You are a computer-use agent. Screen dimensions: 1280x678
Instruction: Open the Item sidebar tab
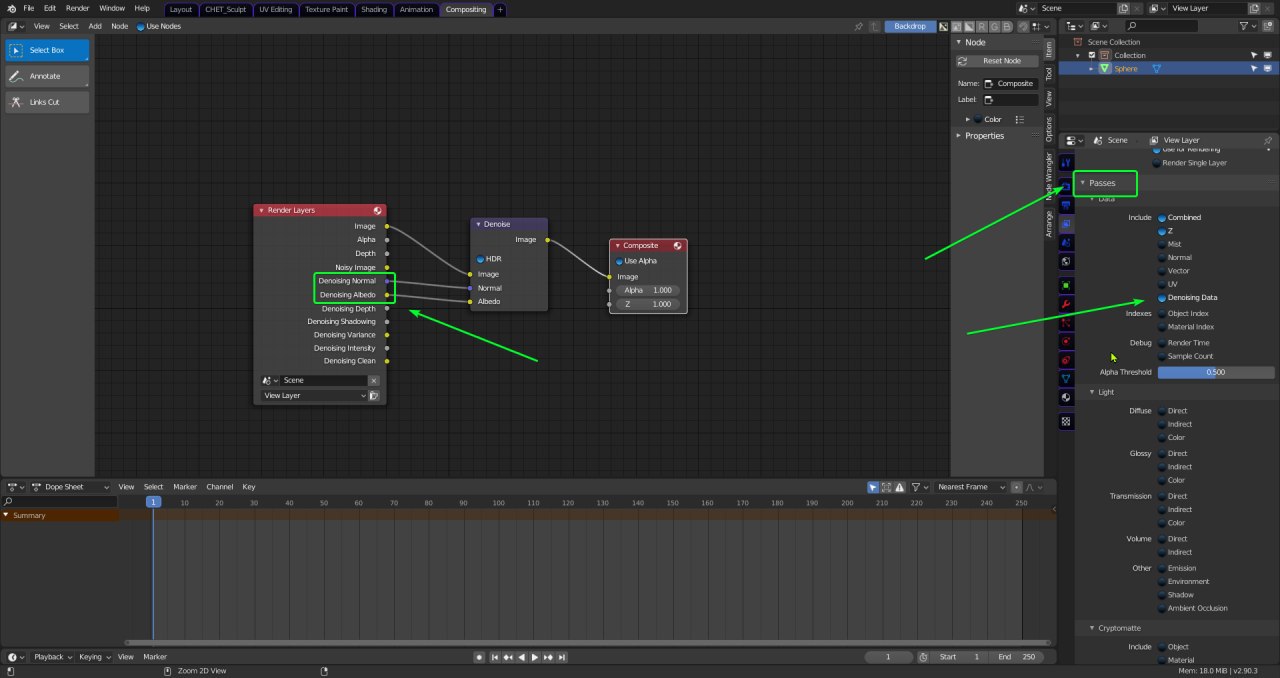click(1049, 48)
